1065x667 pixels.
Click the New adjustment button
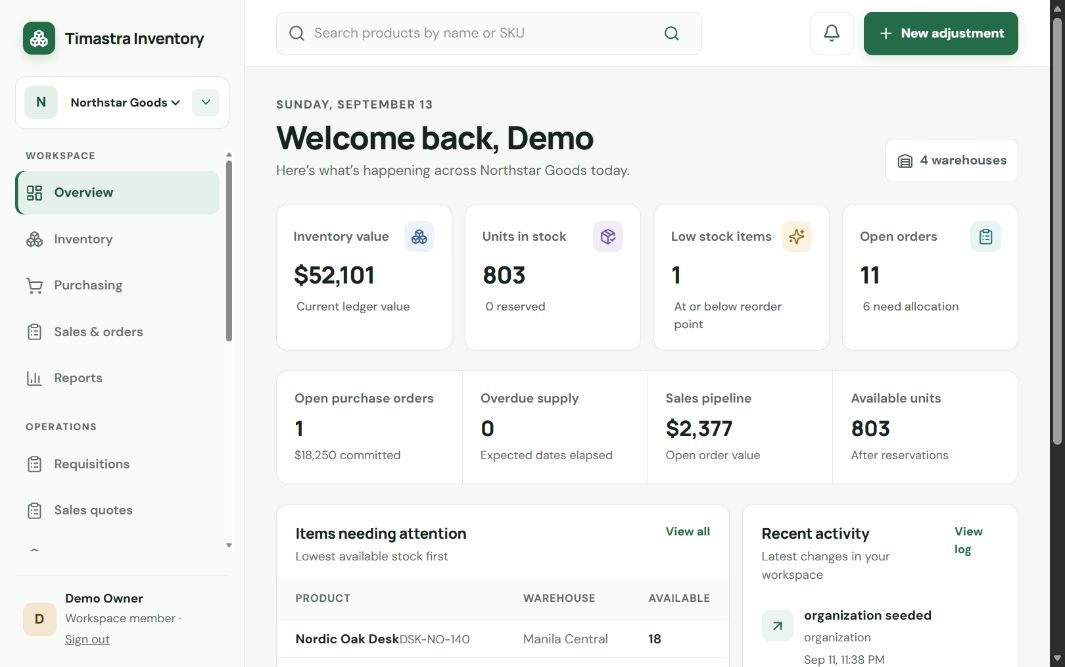pyautogui.click(x=941, y=33)
